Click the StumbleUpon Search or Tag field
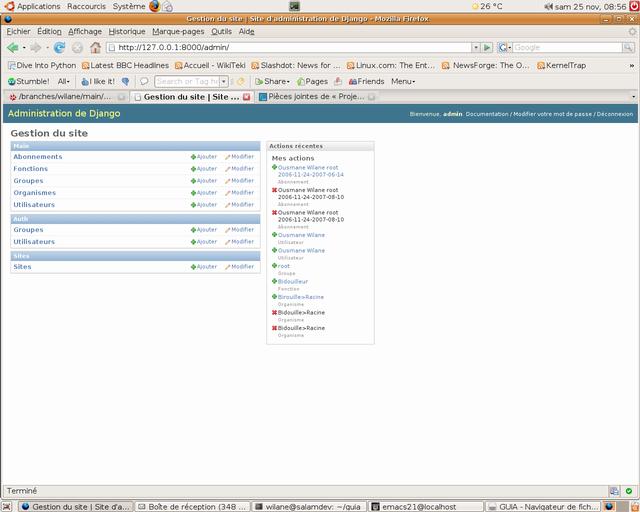The width and height of the screenshot is (640, 512). [x=187, y=81]
